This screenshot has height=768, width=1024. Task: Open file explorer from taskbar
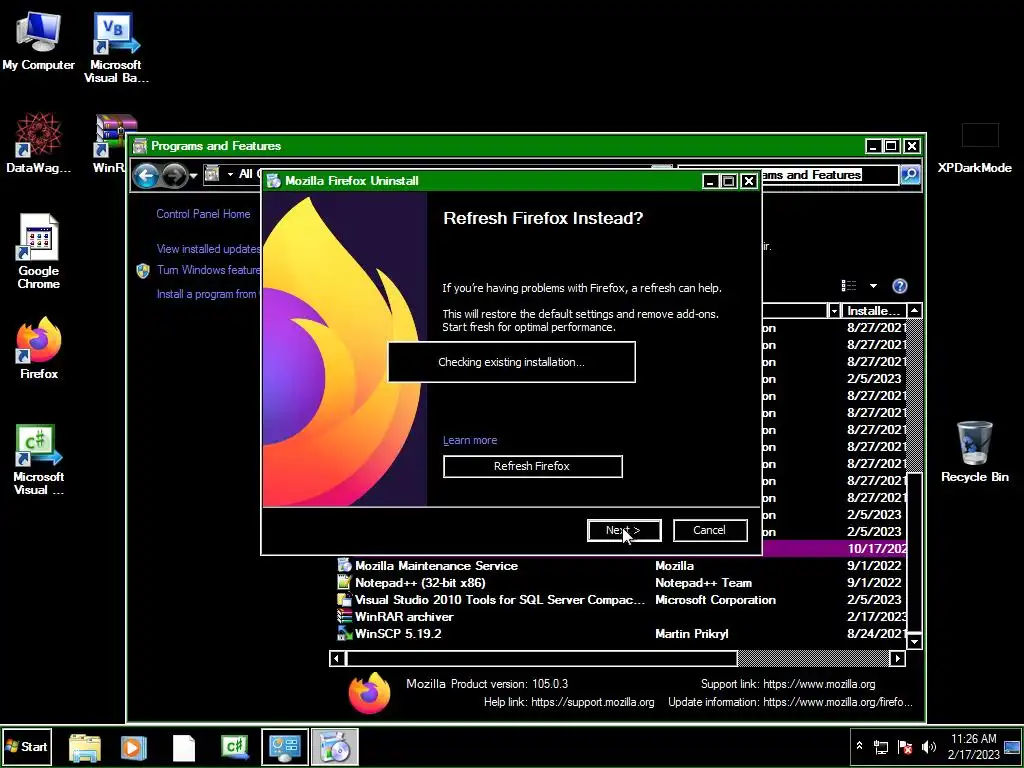[85, 747]
